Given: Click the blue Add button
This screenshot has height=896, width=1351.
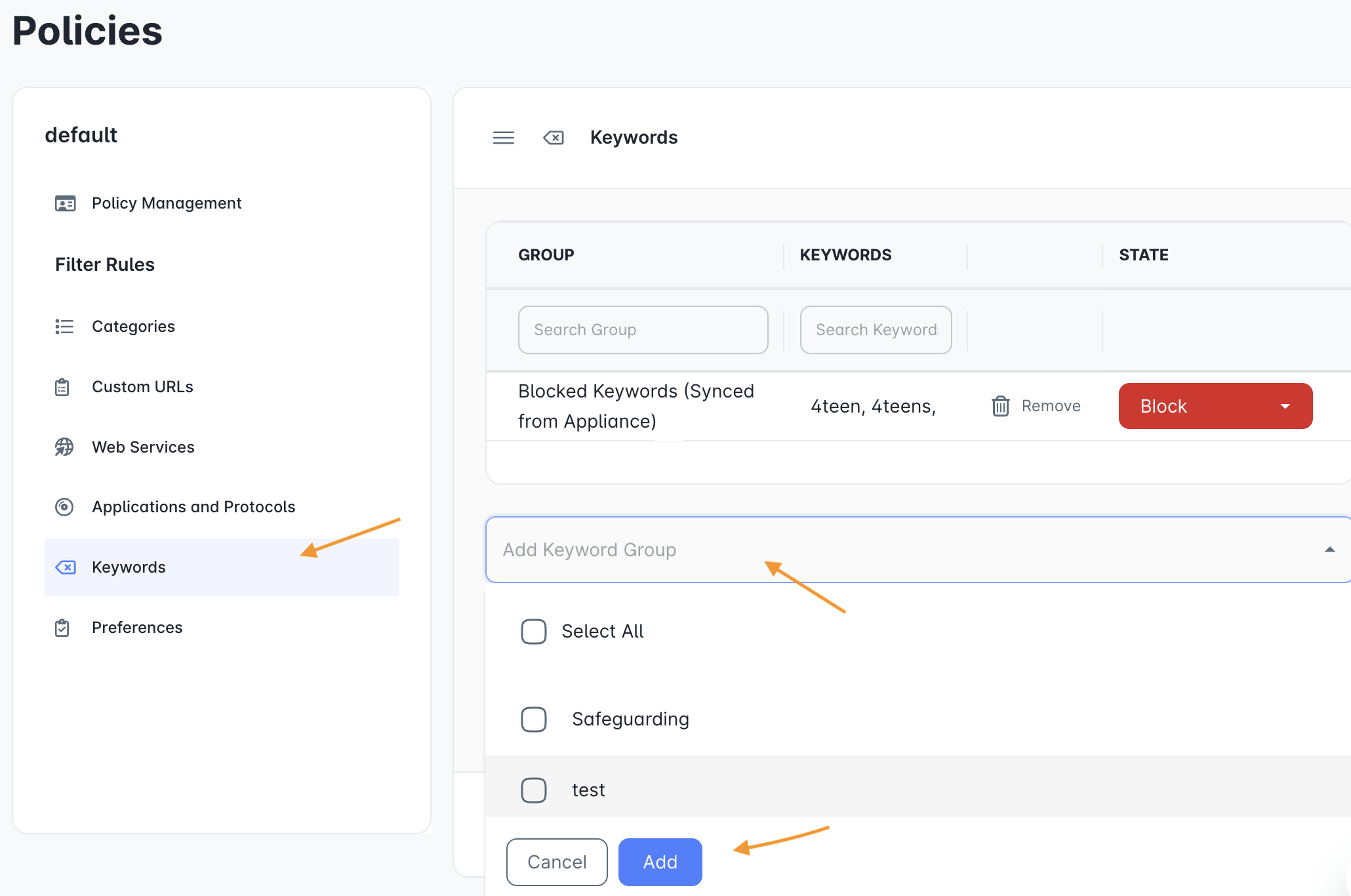Looking at the screenshot, I should coord(660,862).
